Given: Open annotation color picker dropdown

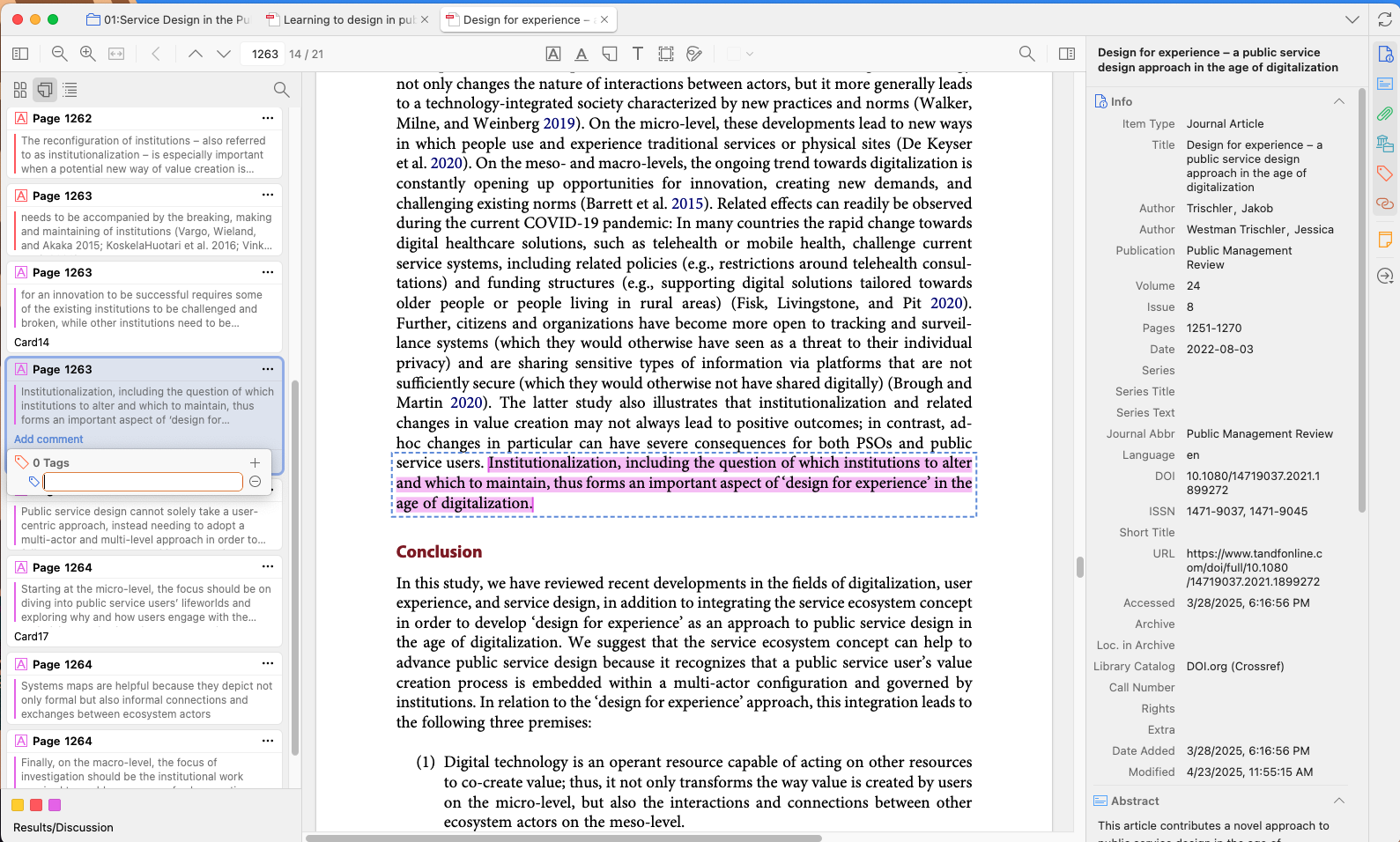Looking at the screenshot, I should coord(740,54).
